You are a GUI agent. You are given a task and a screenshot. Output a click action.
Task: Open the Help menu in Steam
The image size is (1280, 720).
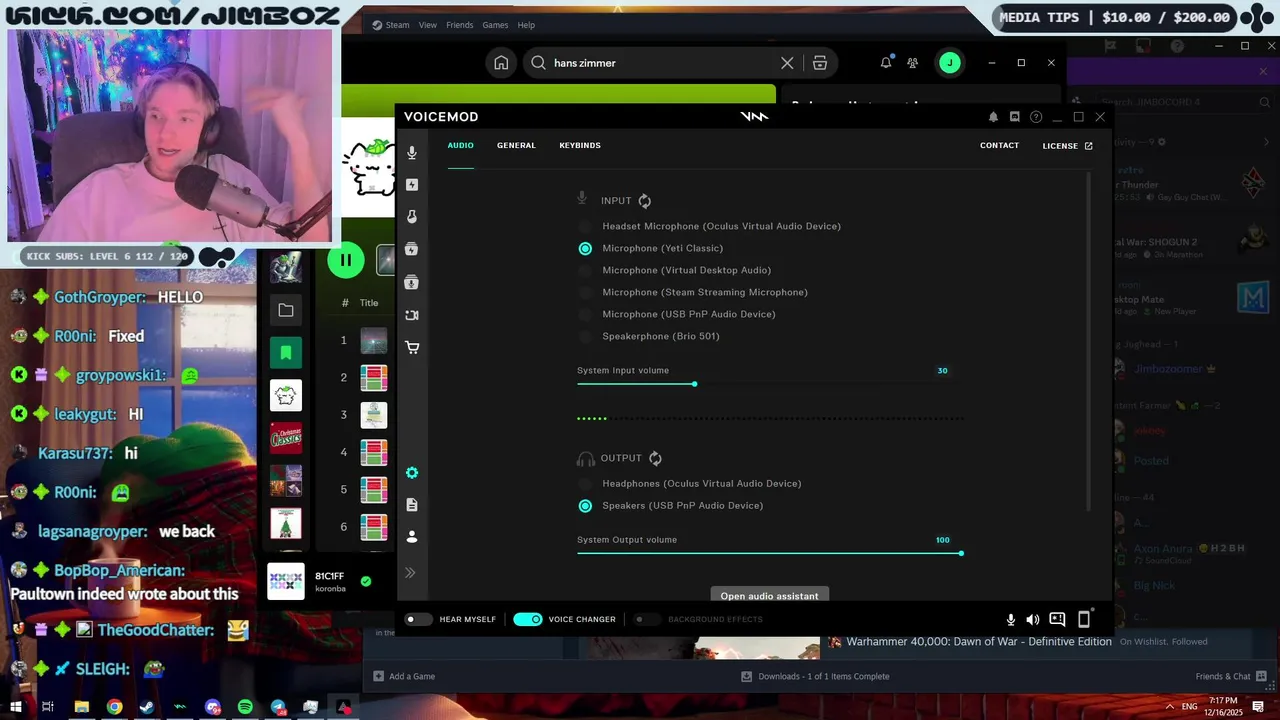tap(526, 25)
